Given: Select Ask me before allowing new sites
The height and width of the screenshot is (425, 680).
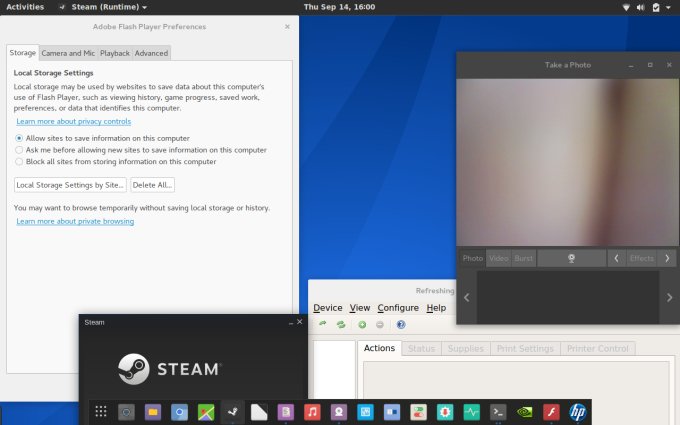Looking at the screenshot, I should click(x=20, y=149).
